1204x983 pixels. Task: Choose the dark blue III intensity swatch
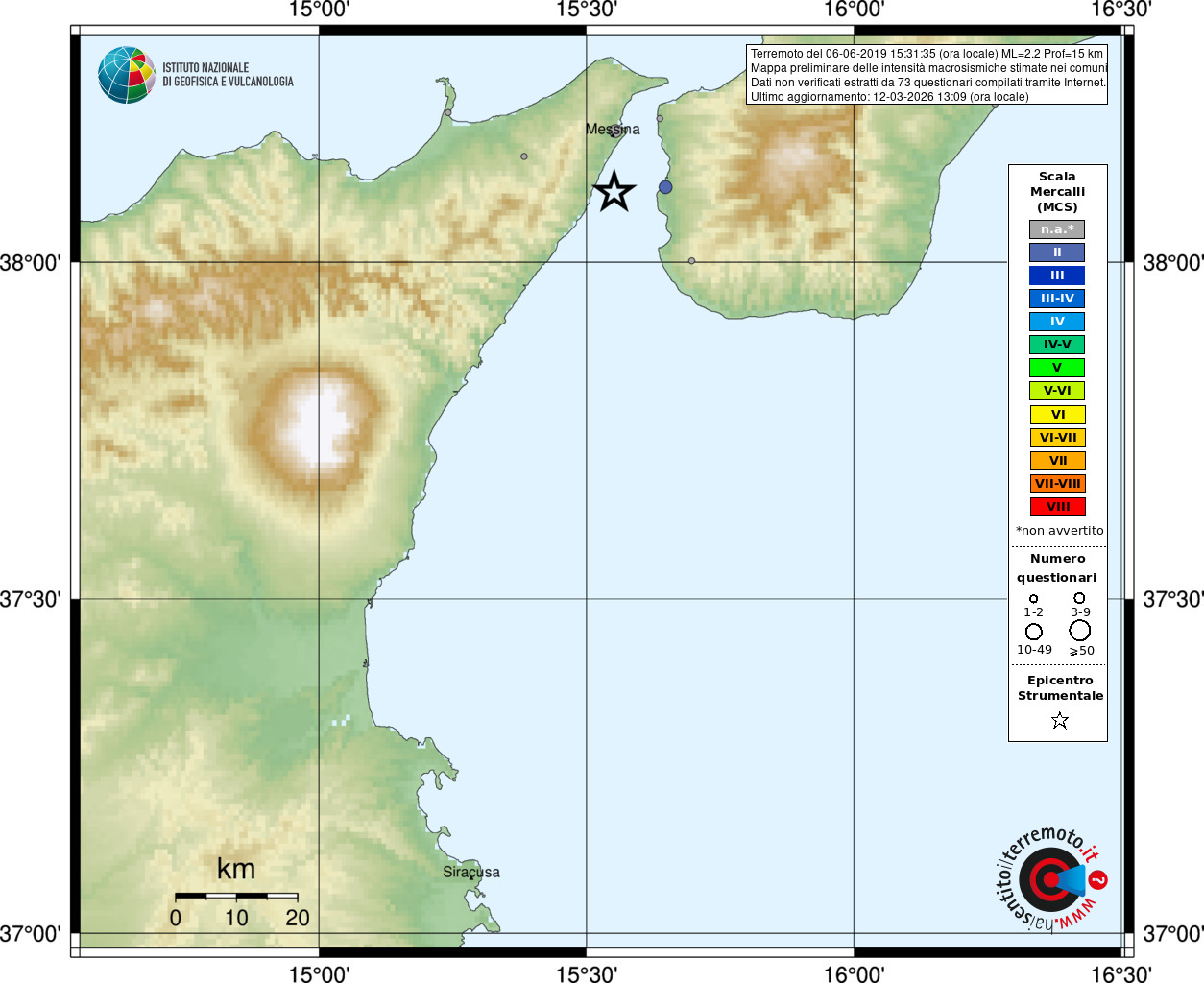tap(1057, 276)
